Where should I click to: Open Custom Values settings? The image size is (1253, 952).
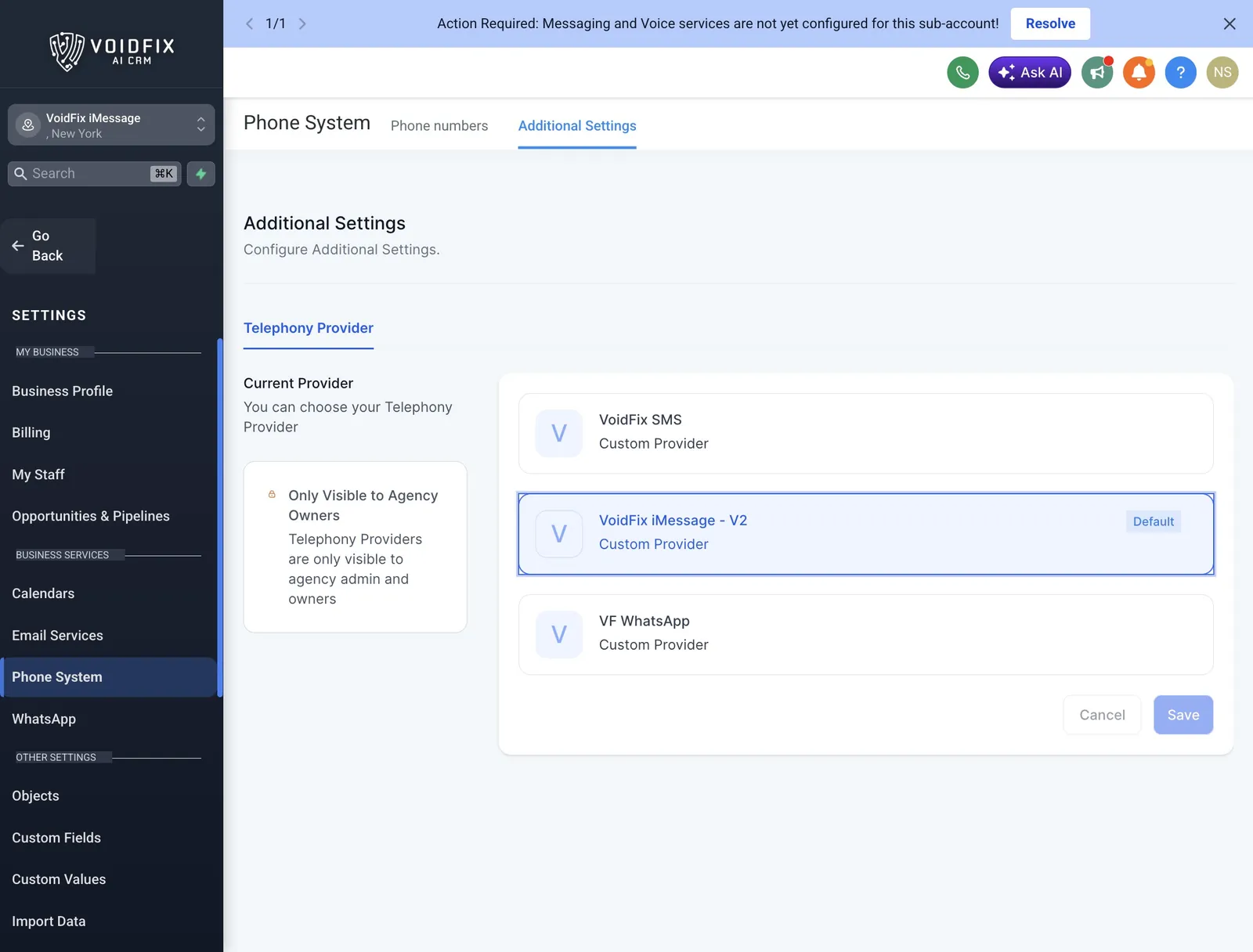(59, 879)
